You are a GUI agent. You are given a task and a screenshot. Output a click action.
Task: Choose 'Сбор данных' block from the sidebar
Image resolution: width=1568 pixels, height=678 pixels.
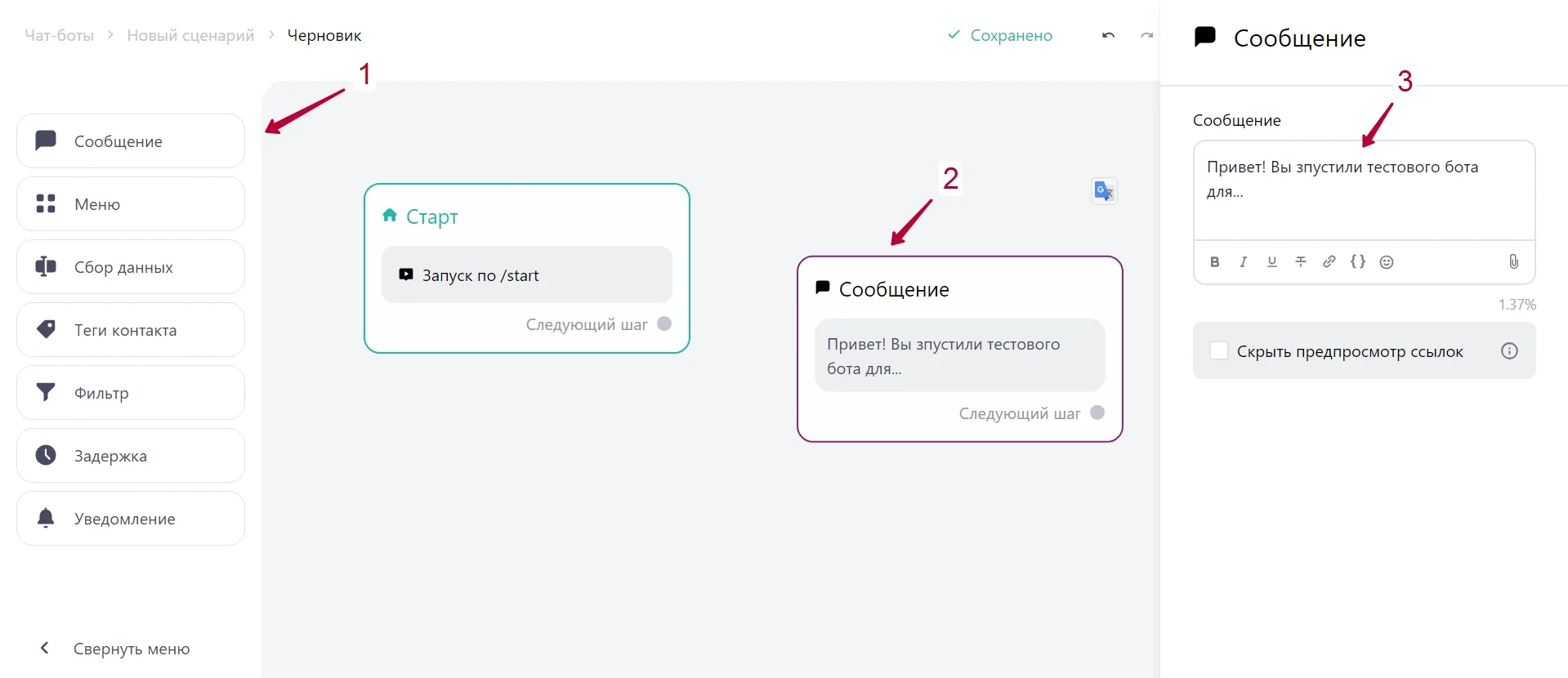point(131,267)
